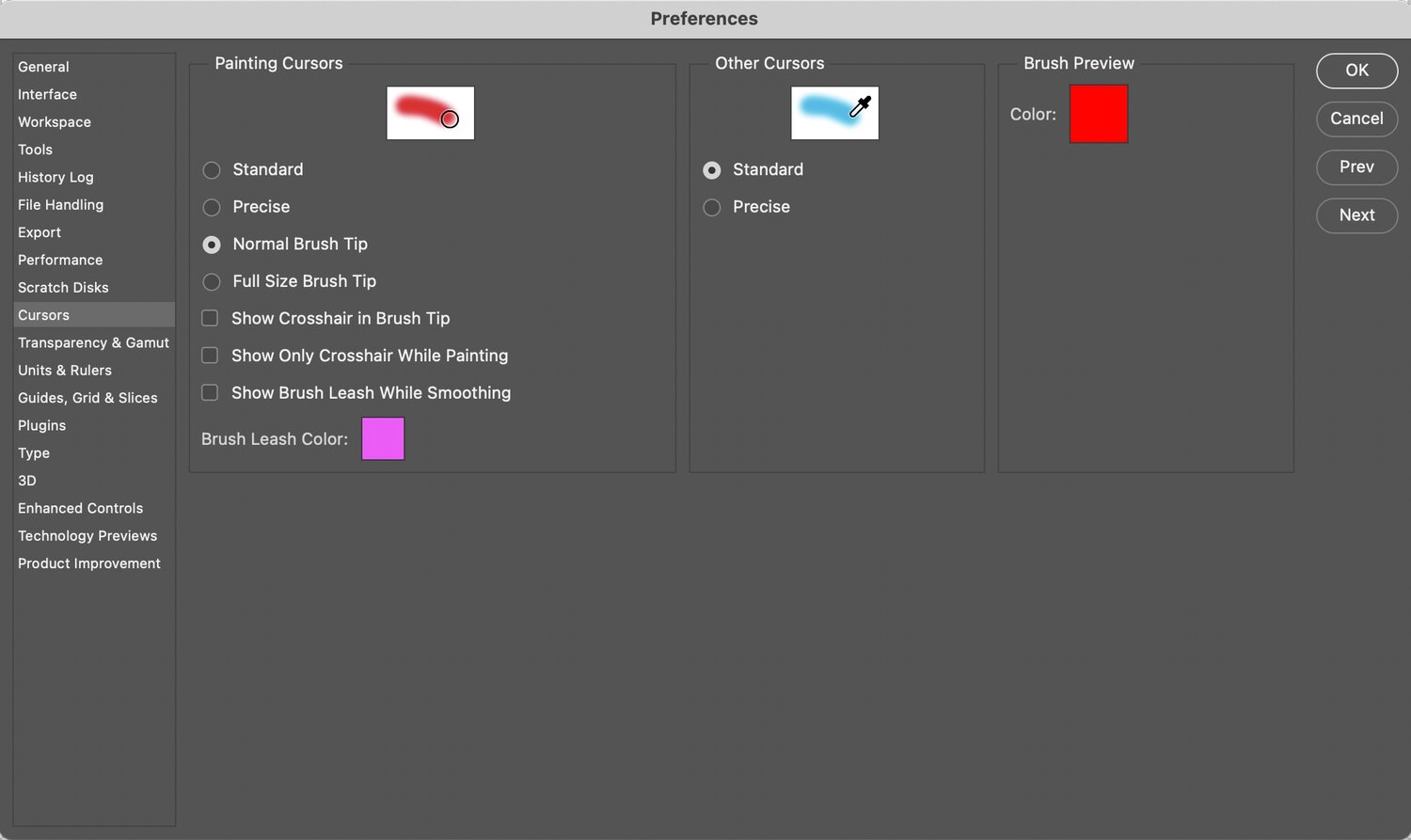The image size is (1411, 840).
Task: Choose Precise under Painting Cursors
Action: point(213,207)
